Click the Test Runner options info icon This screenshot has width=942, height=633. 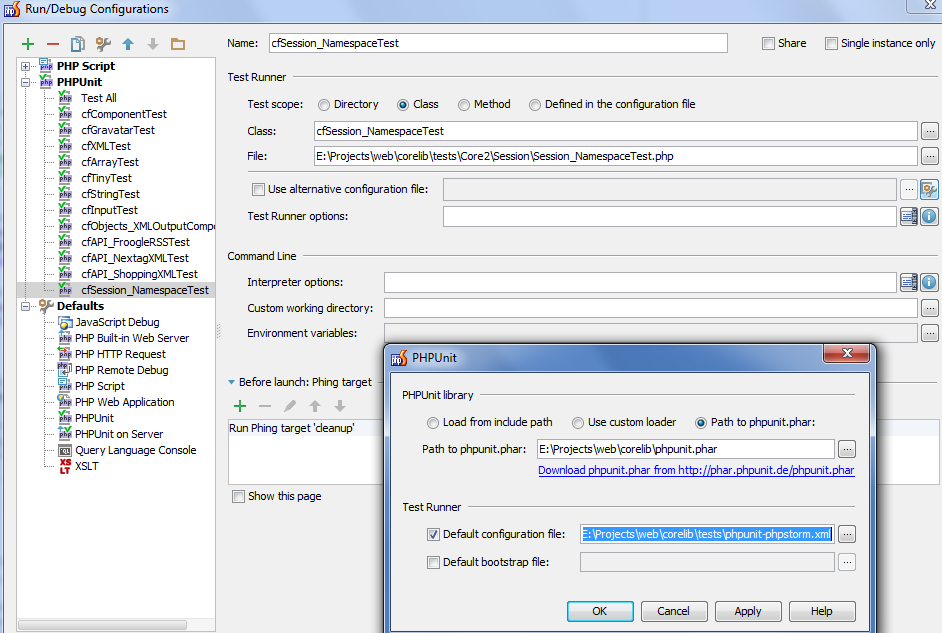click(929, 216)
